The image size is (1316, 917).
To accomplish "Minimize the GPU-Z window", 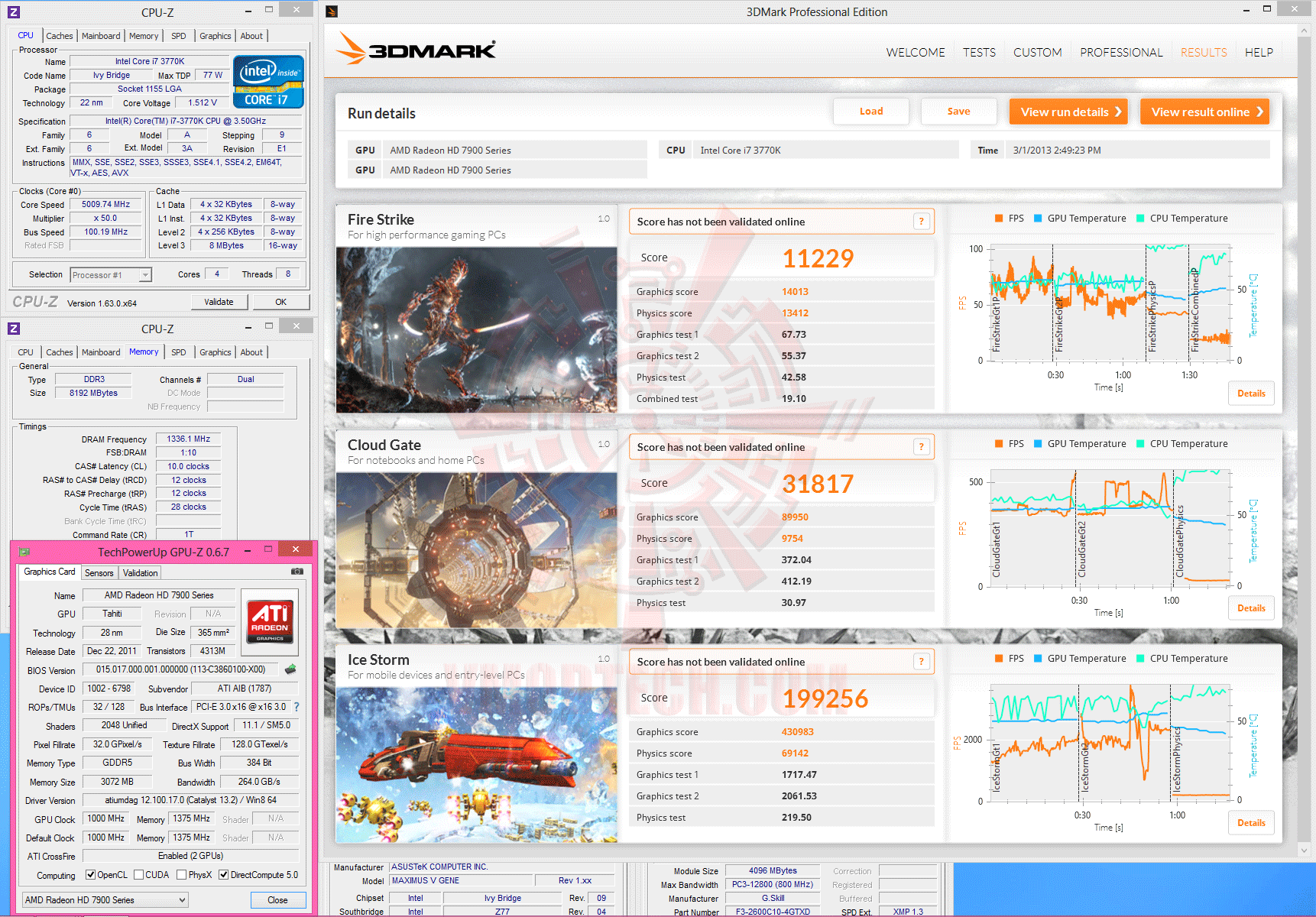I will (x=248, y=550).
